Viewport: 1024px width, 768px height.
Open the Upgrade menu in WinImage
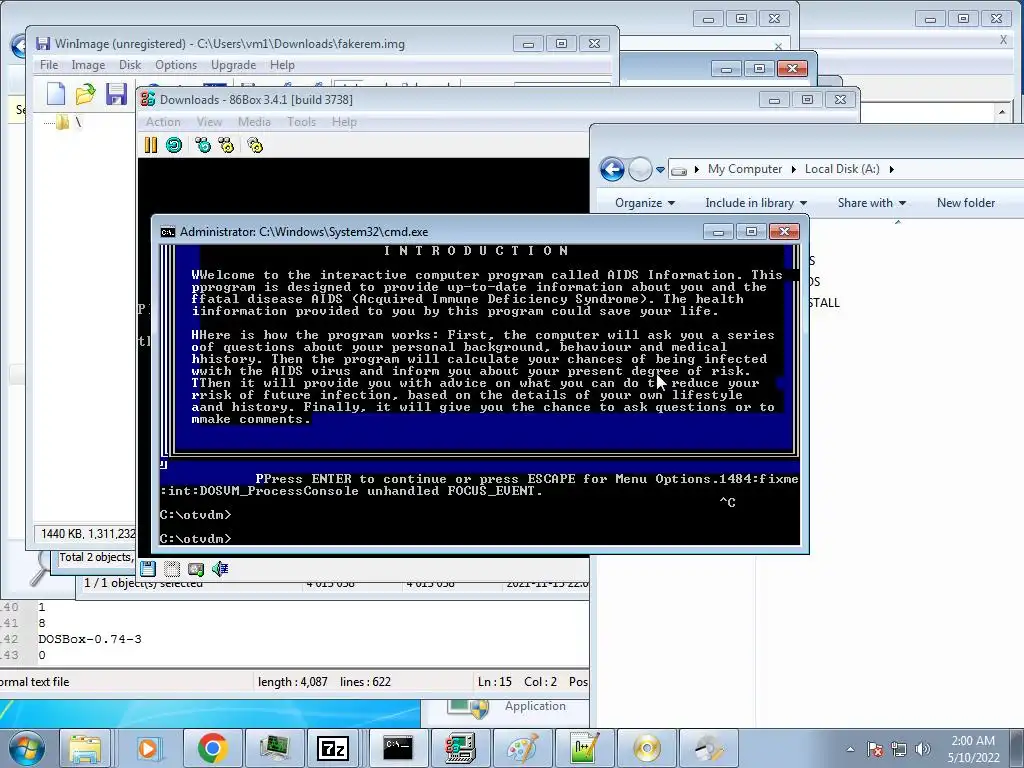[x=233, y=65]
